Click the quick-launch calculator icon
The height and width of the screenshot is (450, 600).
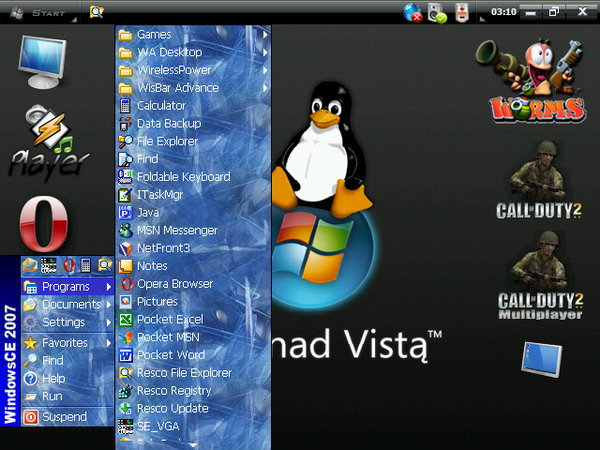tap(86, 265)
